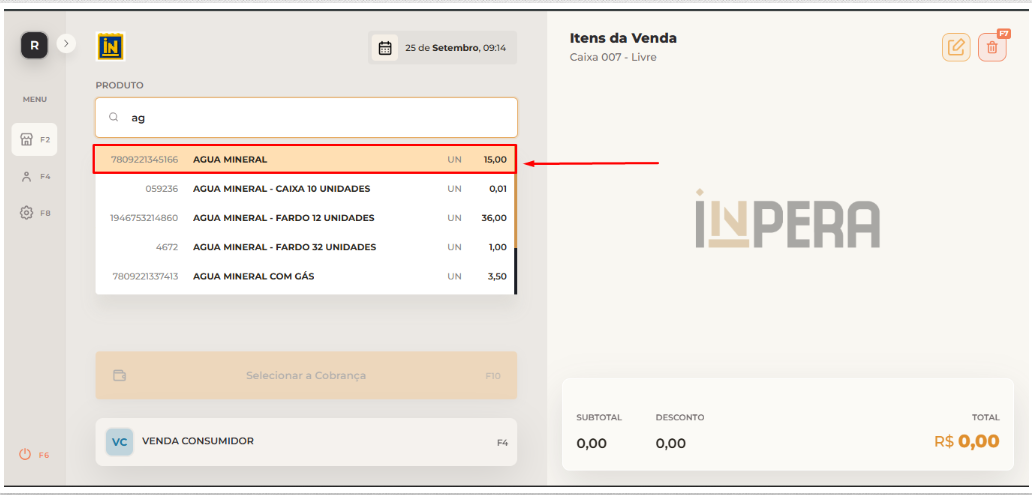1032x495 pixels.
Task: Click the VC customer badge
Action: pos(119,442)
